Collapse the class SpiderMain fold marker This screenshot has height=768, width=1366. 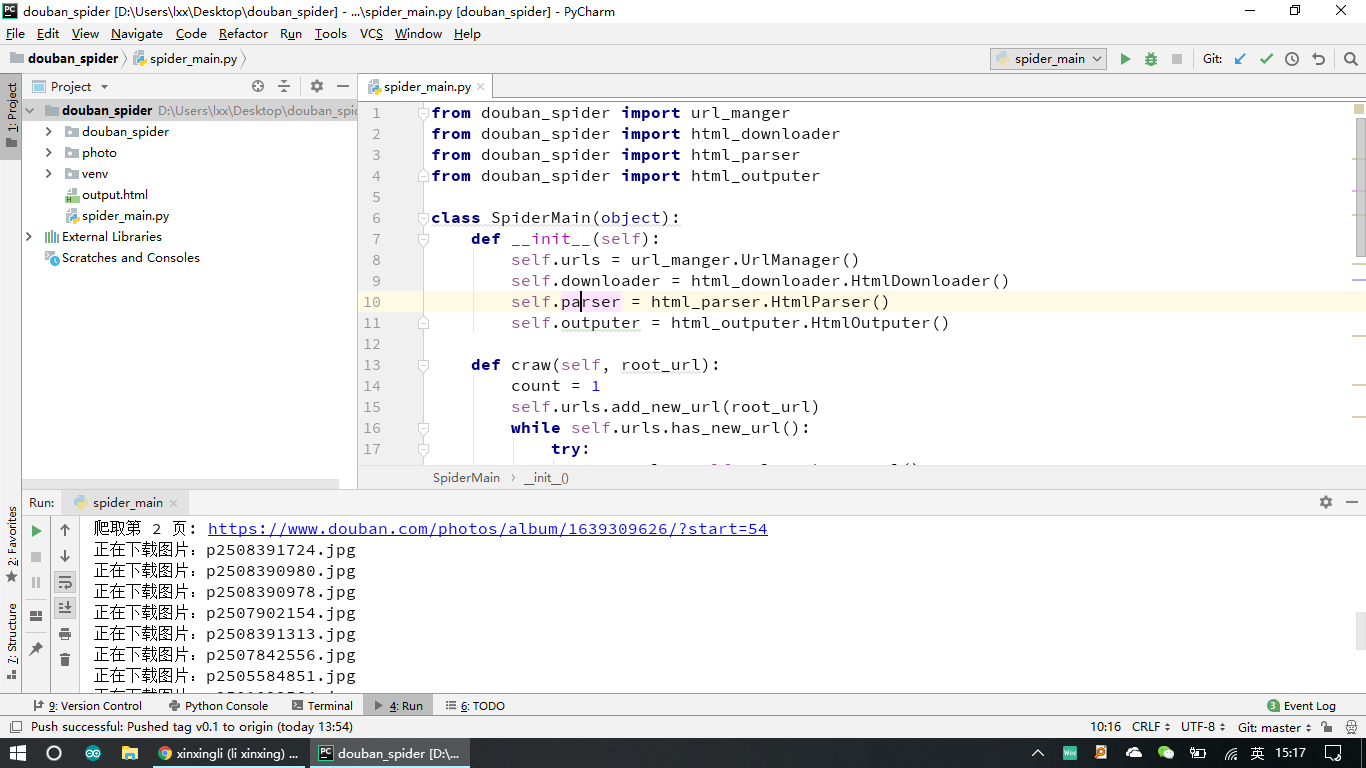tap(423, 218)
